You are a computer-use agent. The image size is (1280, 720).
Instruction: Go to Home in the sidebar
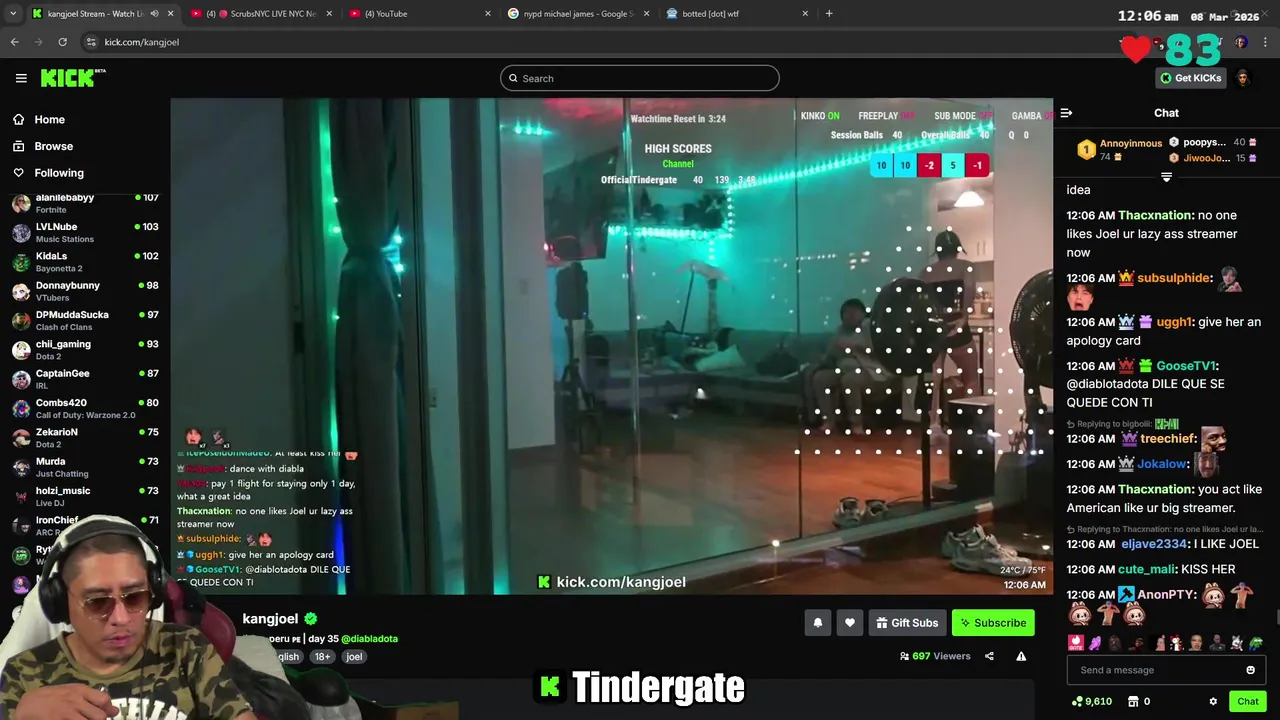click(x=40, y=119)
